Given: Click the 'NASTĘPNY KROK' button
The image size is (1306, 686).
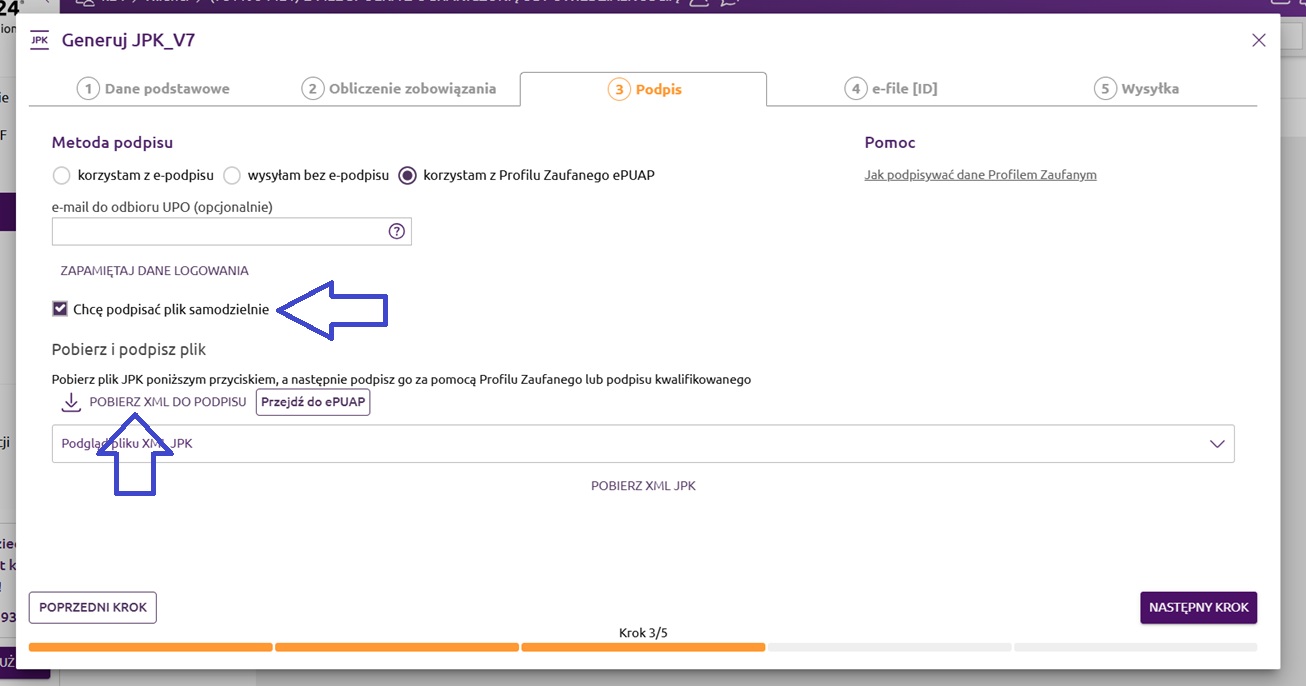Looking at the screenshot, I should tap(1198, 607).
